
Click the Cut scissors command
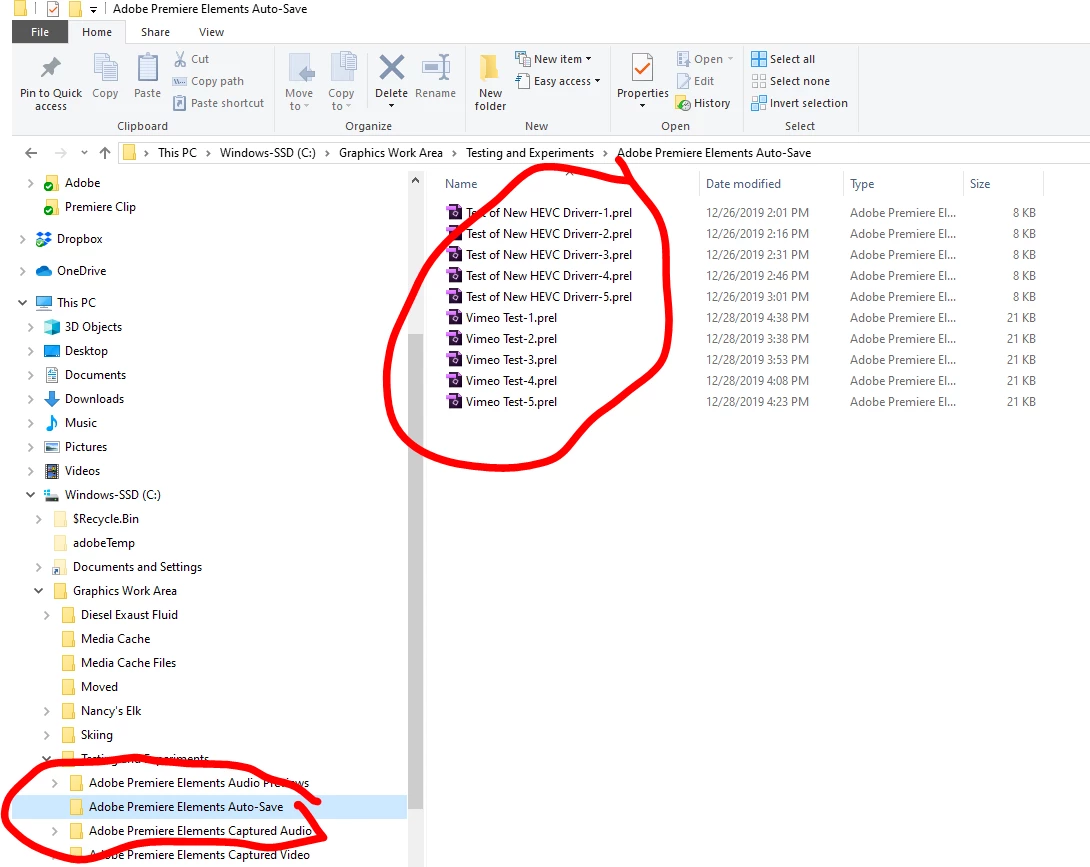click(191, 59)
